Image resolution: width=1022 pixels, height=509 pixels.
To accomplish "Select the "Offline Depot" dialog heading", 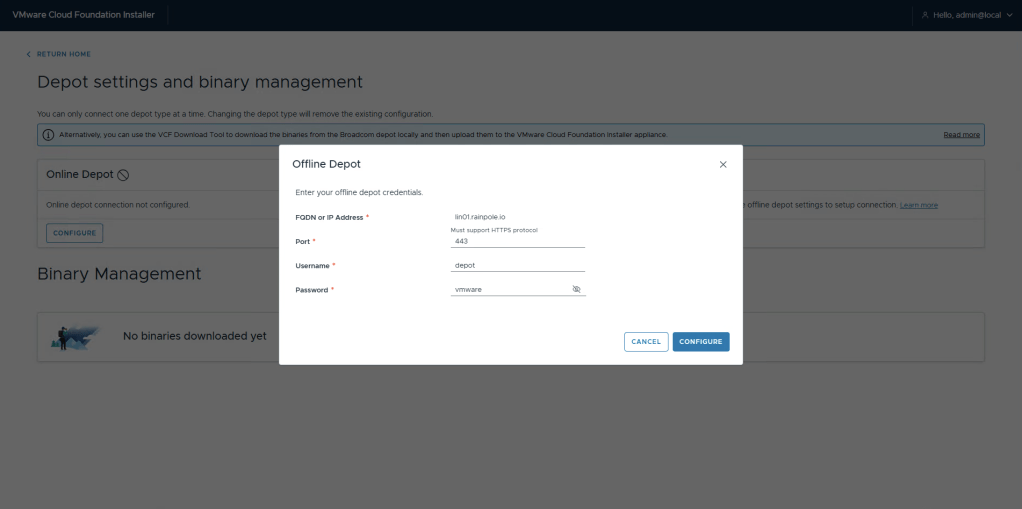I will (x=327, y=164).
